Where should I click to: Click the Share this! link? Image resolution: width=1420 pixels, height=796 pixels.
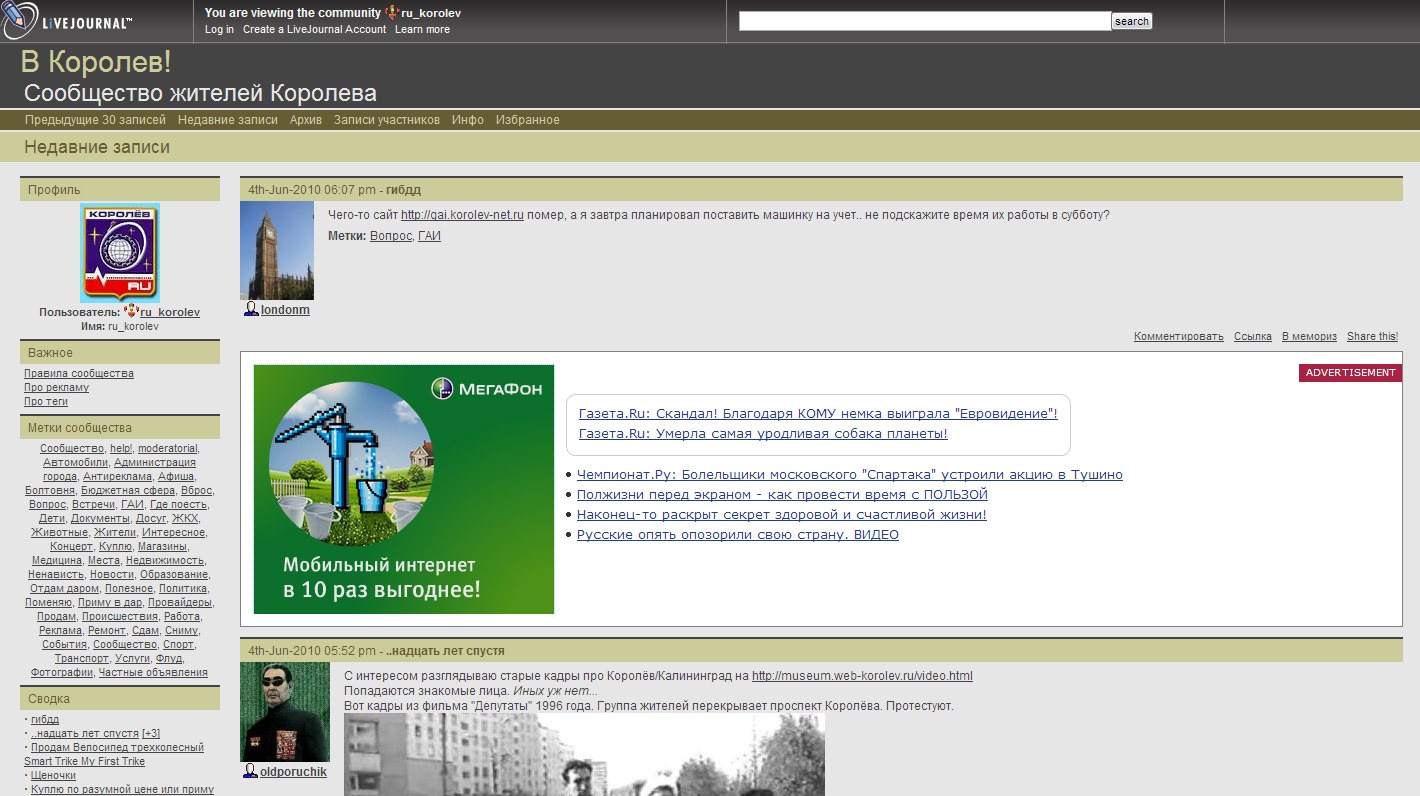pyautogui.click(x=1372, y=337)
